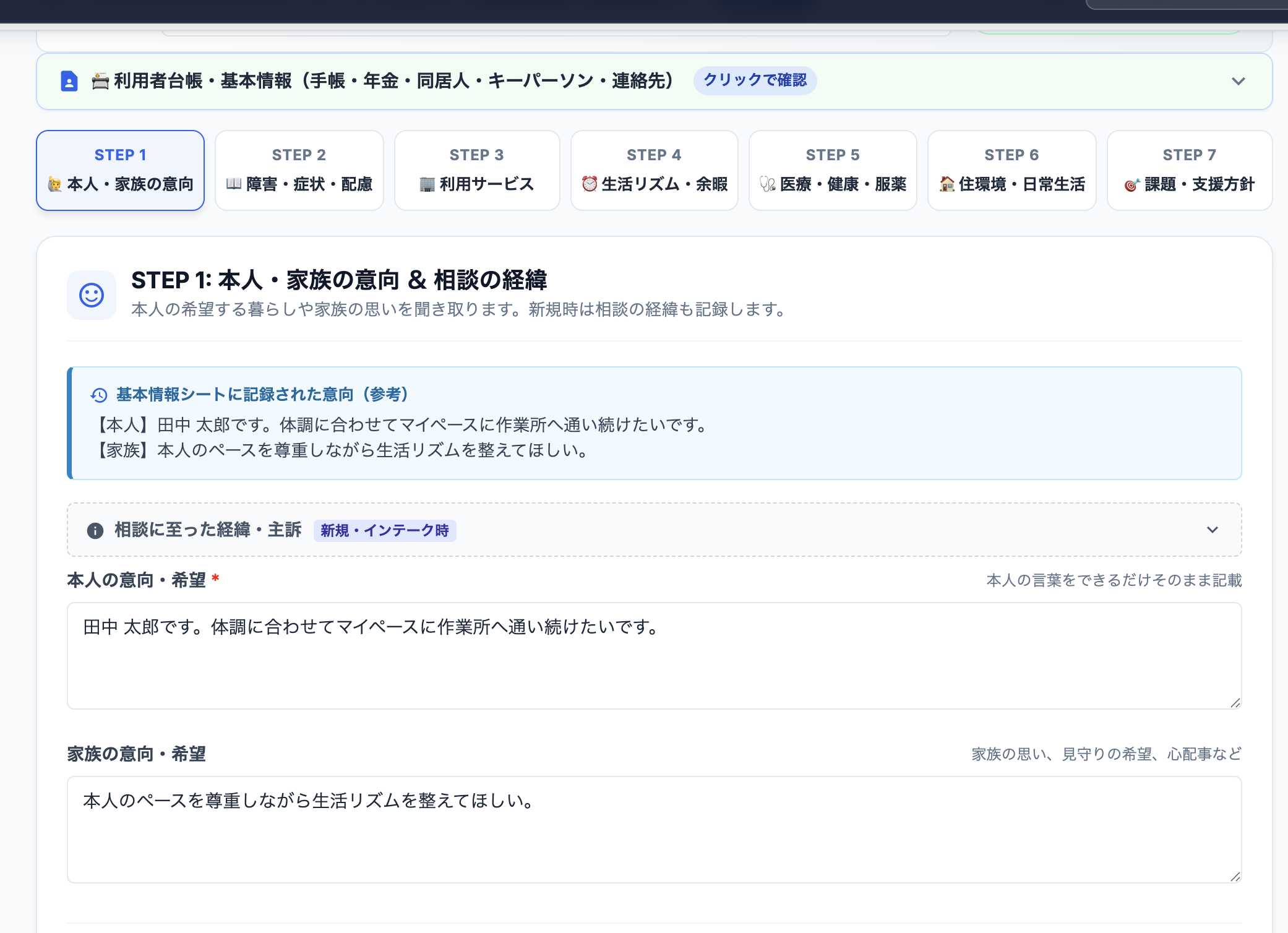The height and width of the screenshot is (933, 1288).
Task: Click the book icon in STEP 2
Action: [x=234, y=184]
